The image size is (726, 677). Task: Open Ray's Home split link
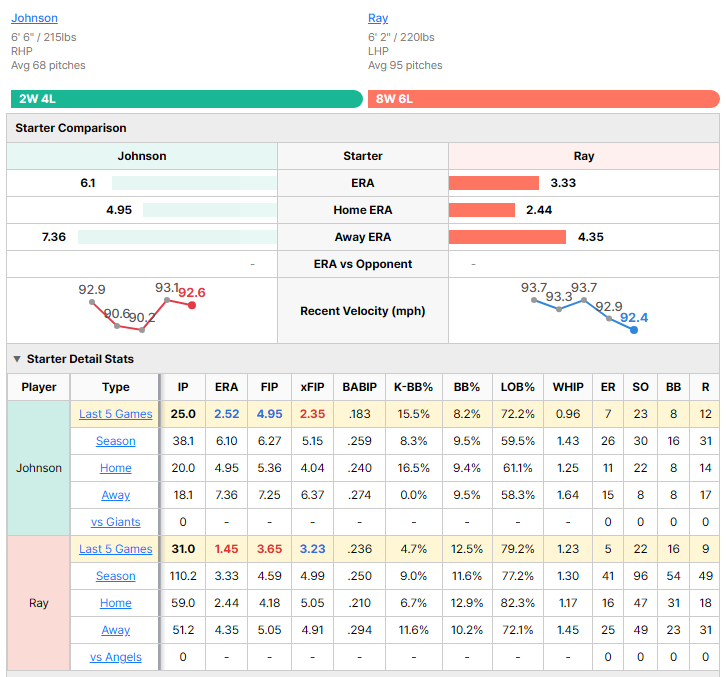[x=116, y=603]
